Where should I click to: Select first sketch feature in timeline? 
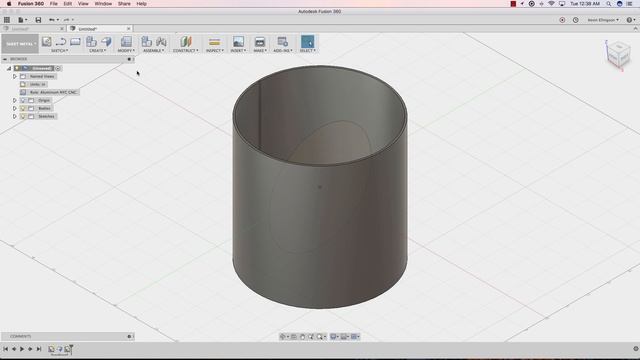[51, 349]
